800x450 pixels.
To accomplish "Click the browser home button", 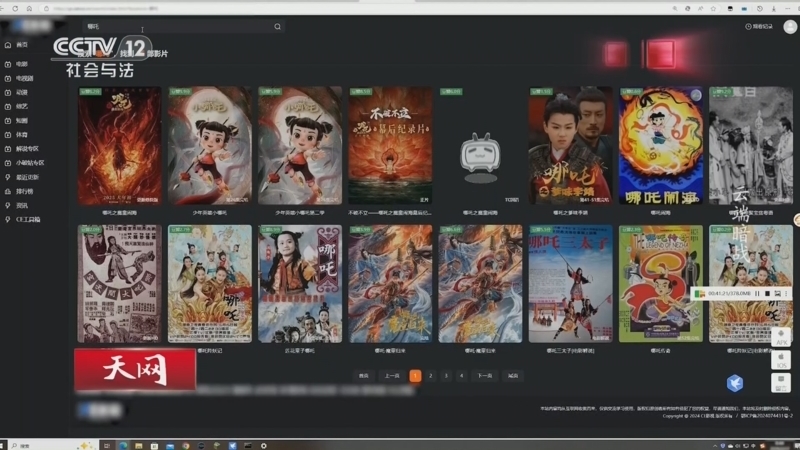I will point(29,9).
